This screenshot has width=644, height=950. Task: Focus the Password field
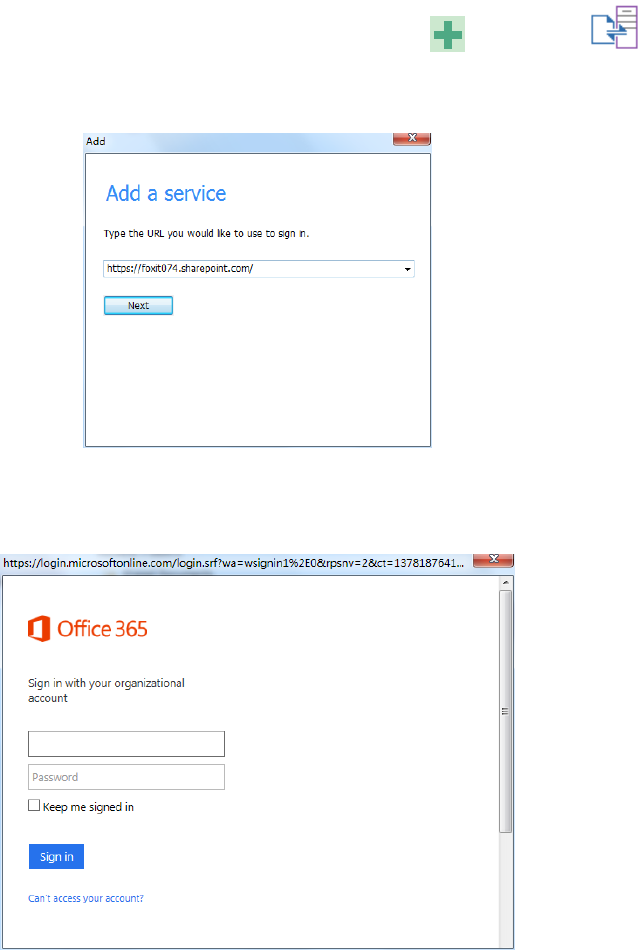(x=126, y=777)
